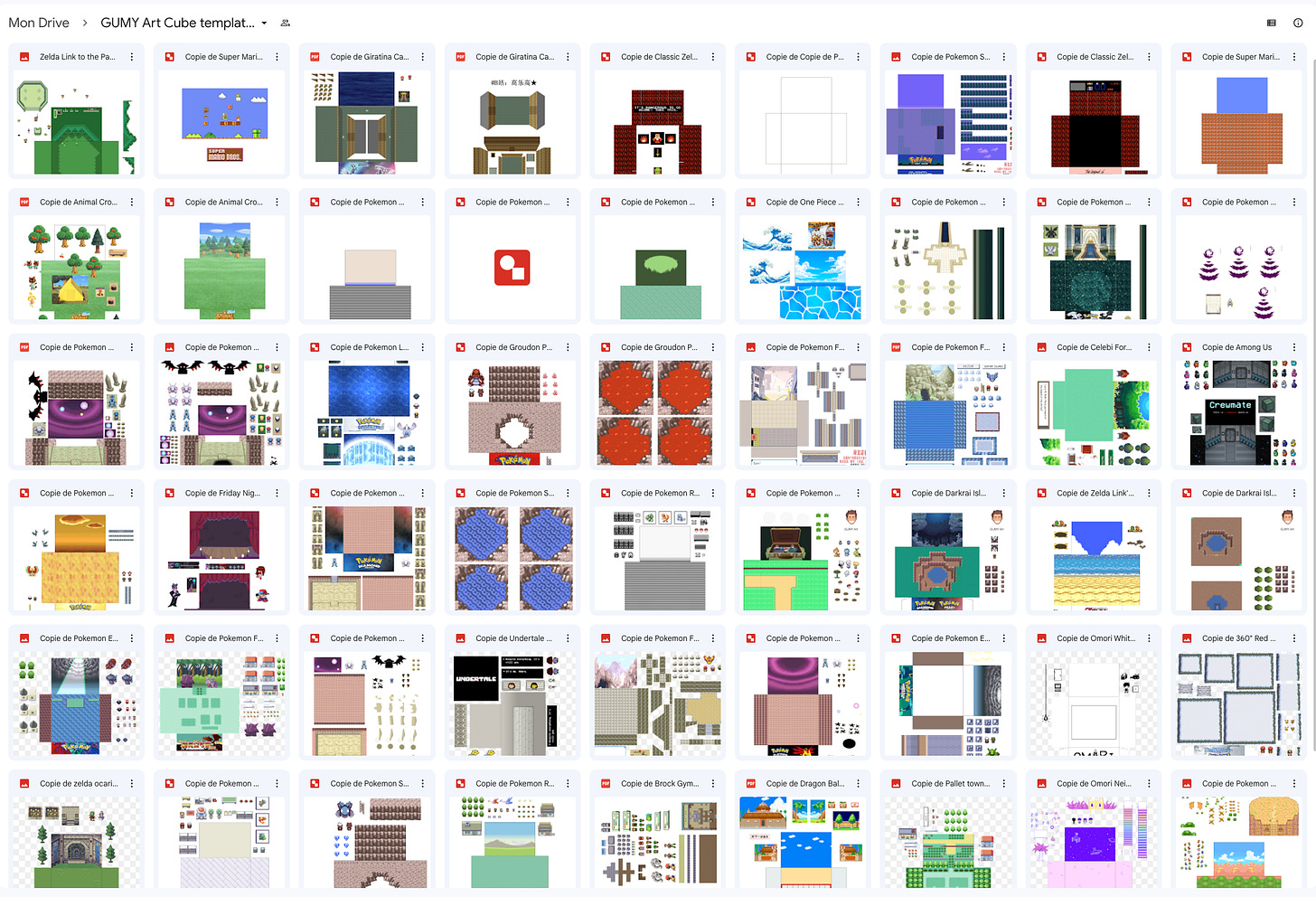Click image file icon of Copie de Pallet town
Screen dimensions: 1316x897
897,784
